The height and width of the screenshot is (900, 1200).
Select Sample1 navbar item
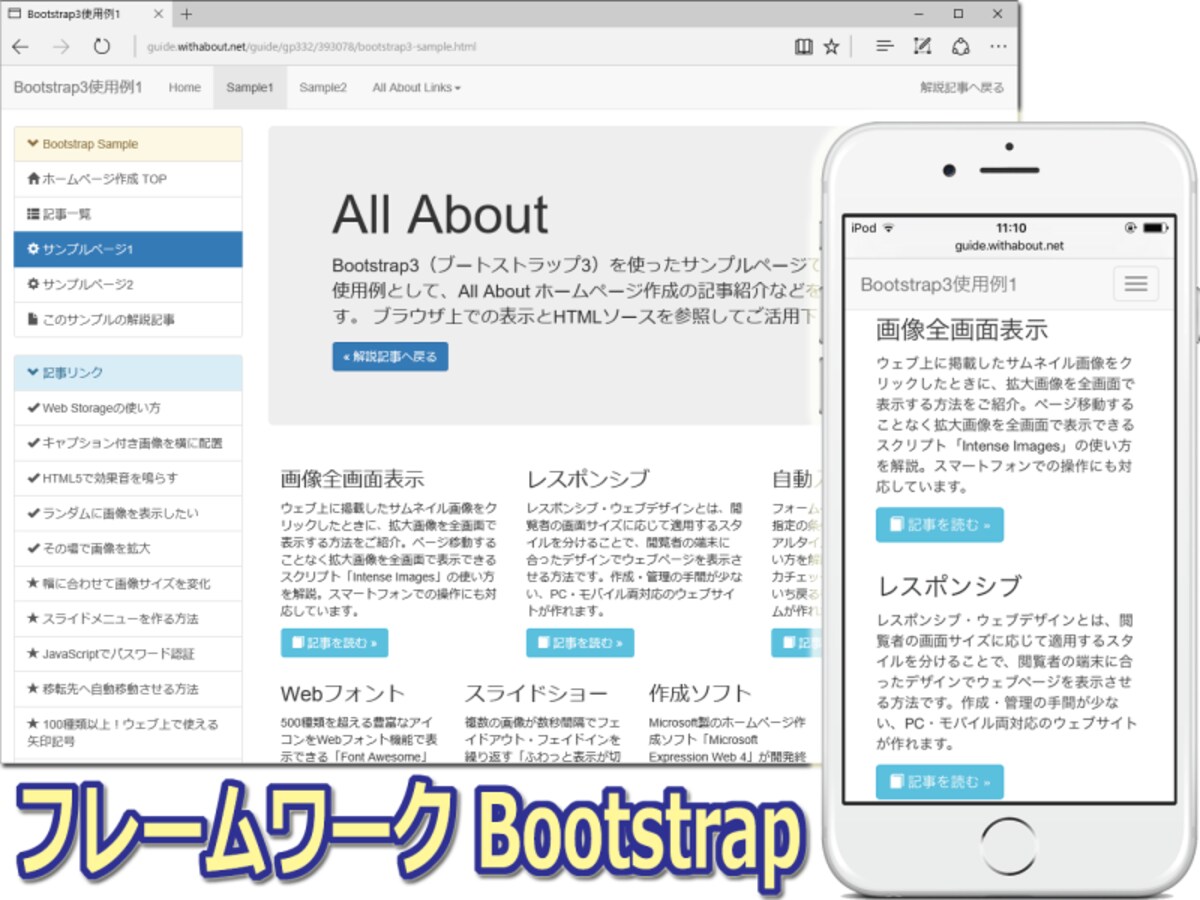250,87
